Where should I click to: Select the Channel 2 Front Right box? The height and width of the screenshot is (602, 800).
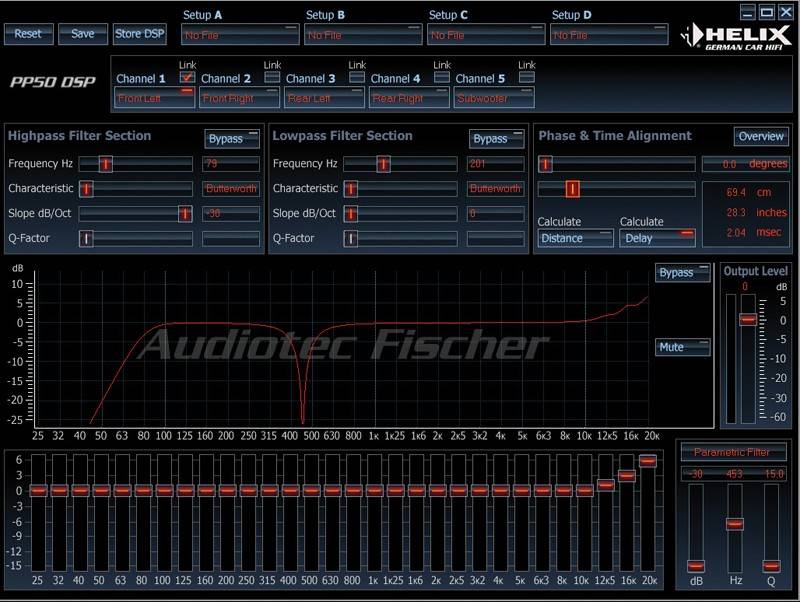tap(239, 97)
